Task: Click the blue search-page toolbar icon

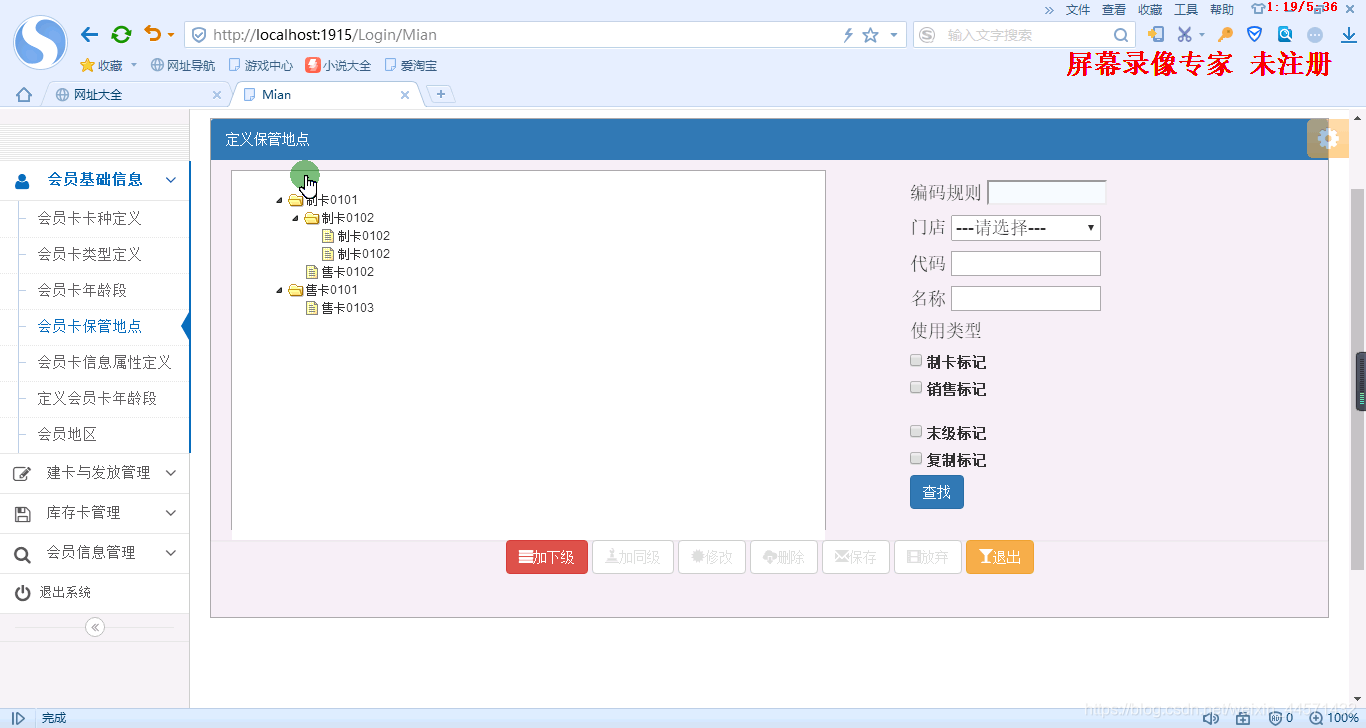Action: [1285, 34]
